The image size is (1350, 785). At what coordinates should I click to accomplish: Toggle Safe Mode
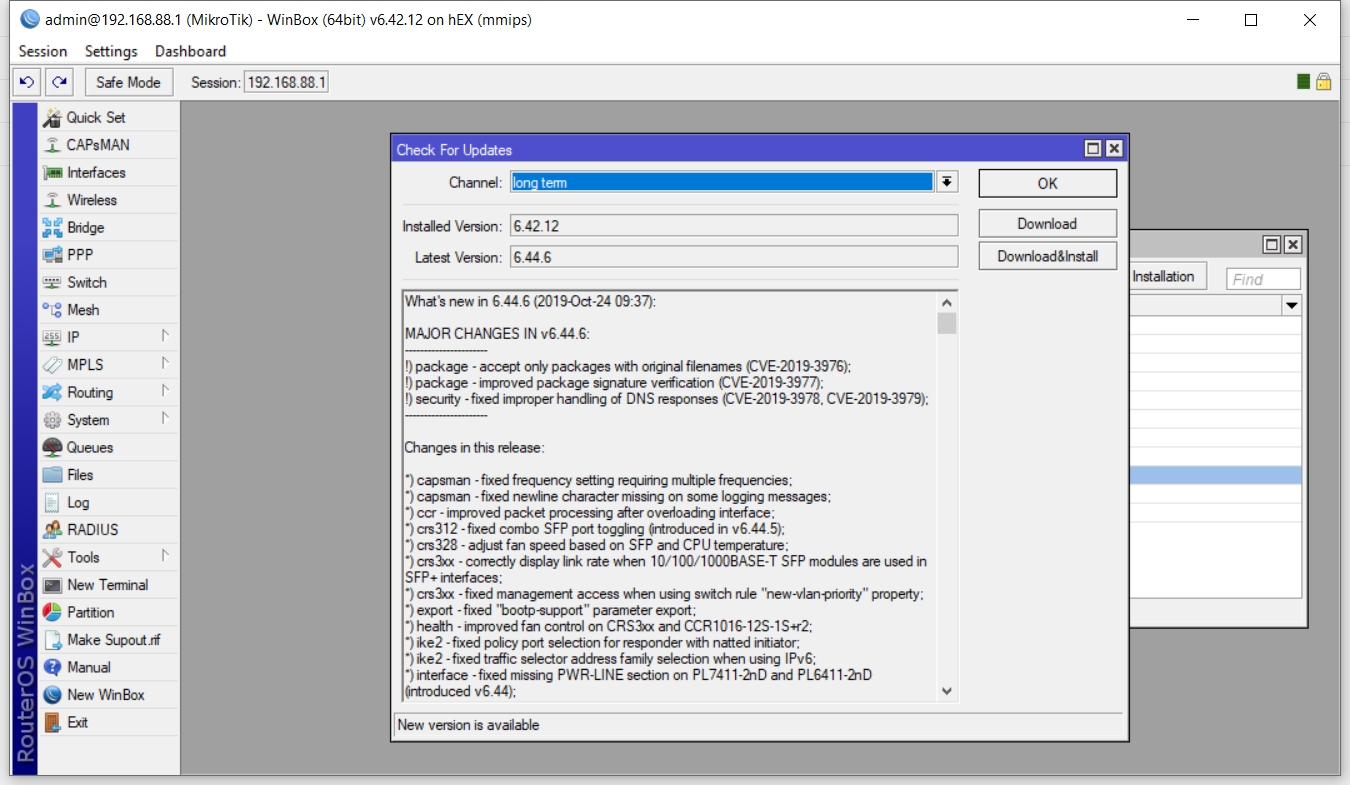128,82
